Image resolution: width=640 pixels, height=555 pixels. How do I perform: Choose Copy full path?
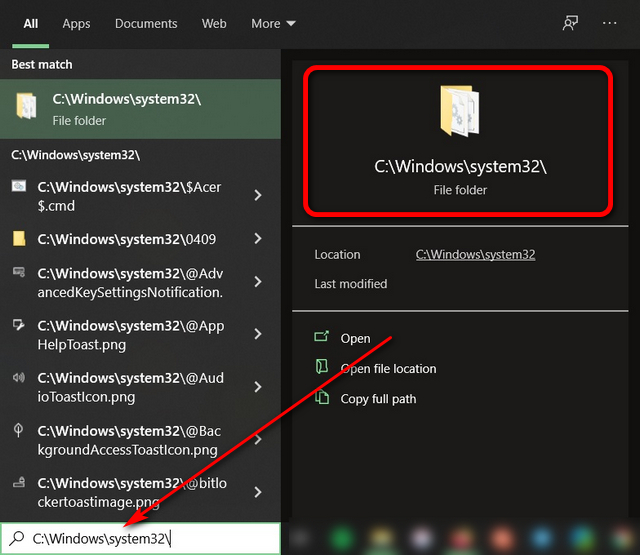378,399
